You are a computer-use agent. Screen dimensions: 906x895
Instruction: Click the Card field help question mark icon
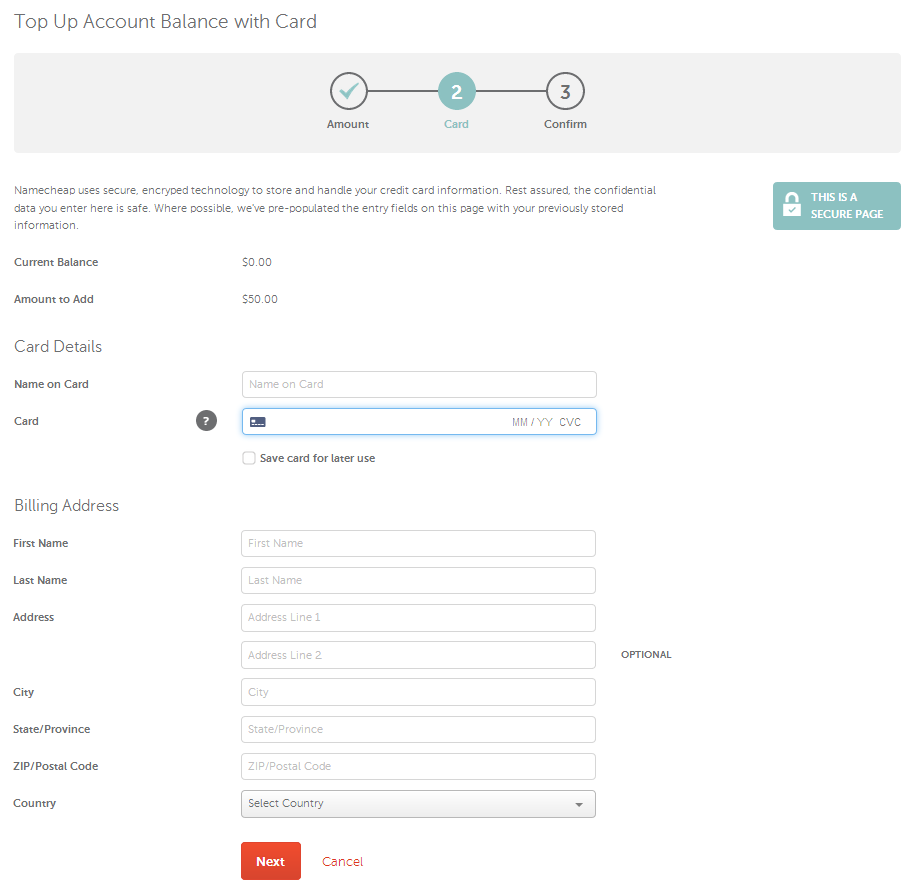click(x=206, y=421)
